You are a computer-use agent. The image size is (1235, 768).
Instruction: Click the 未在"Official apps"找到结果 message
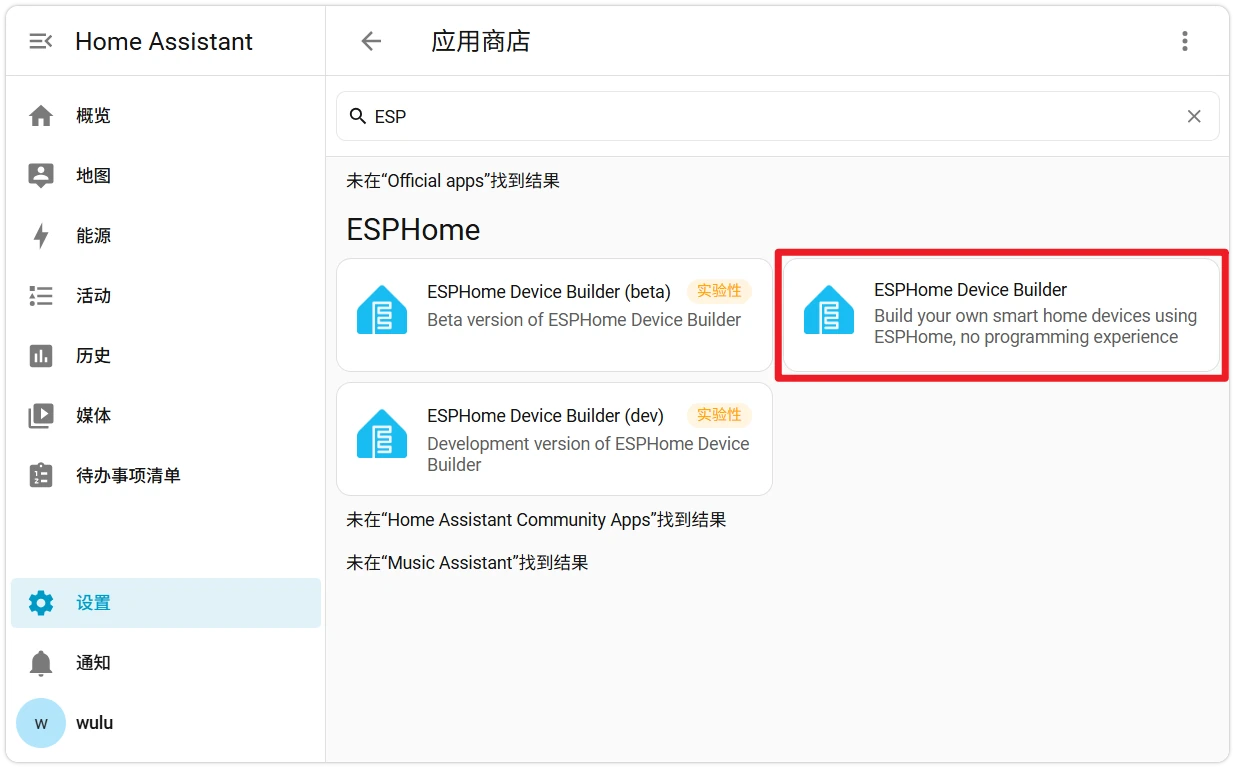coord(453,181)
